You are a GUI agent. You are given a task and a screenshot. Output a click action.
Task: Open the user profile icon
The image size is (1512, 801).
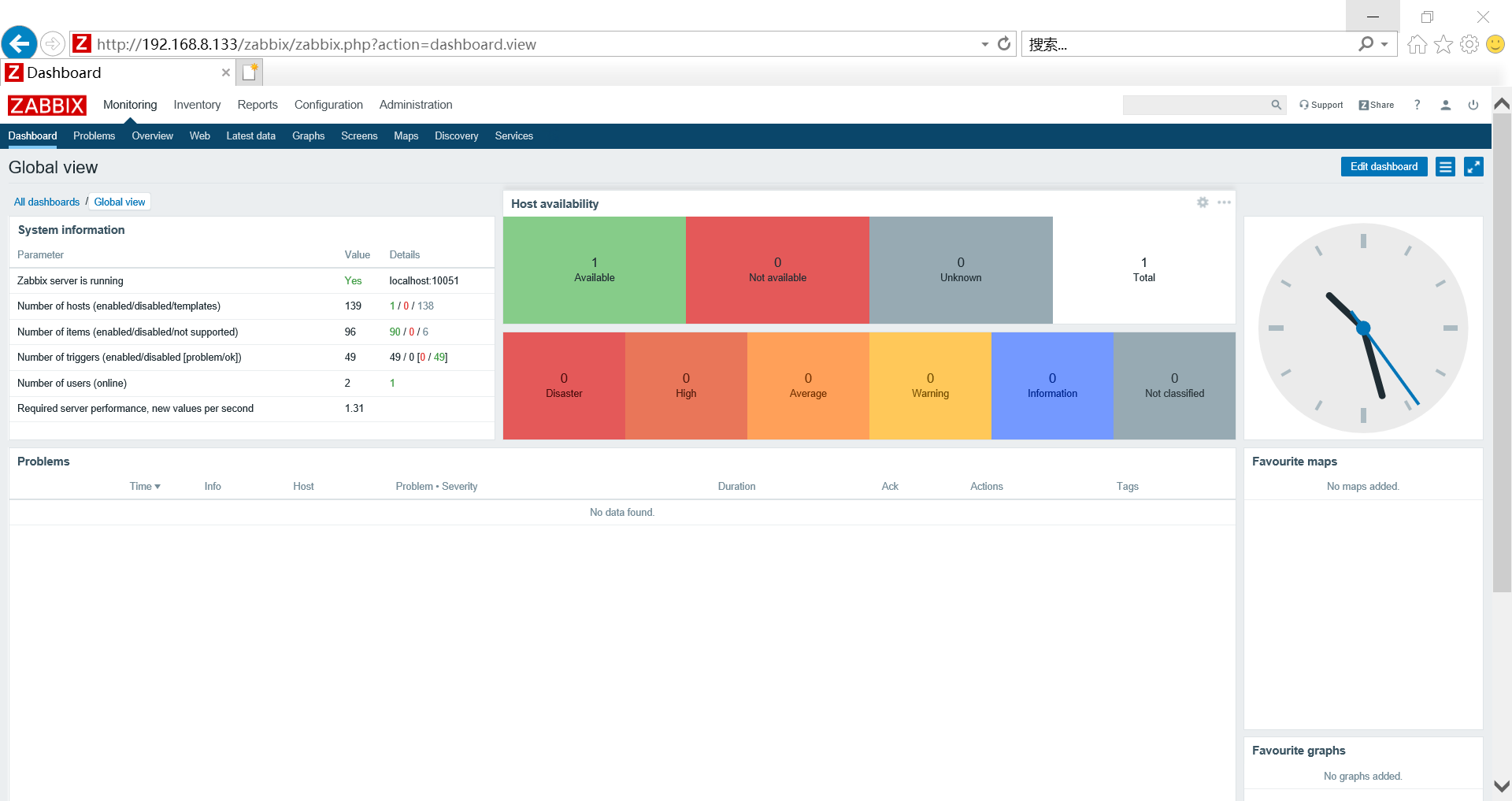[1446, 105]
